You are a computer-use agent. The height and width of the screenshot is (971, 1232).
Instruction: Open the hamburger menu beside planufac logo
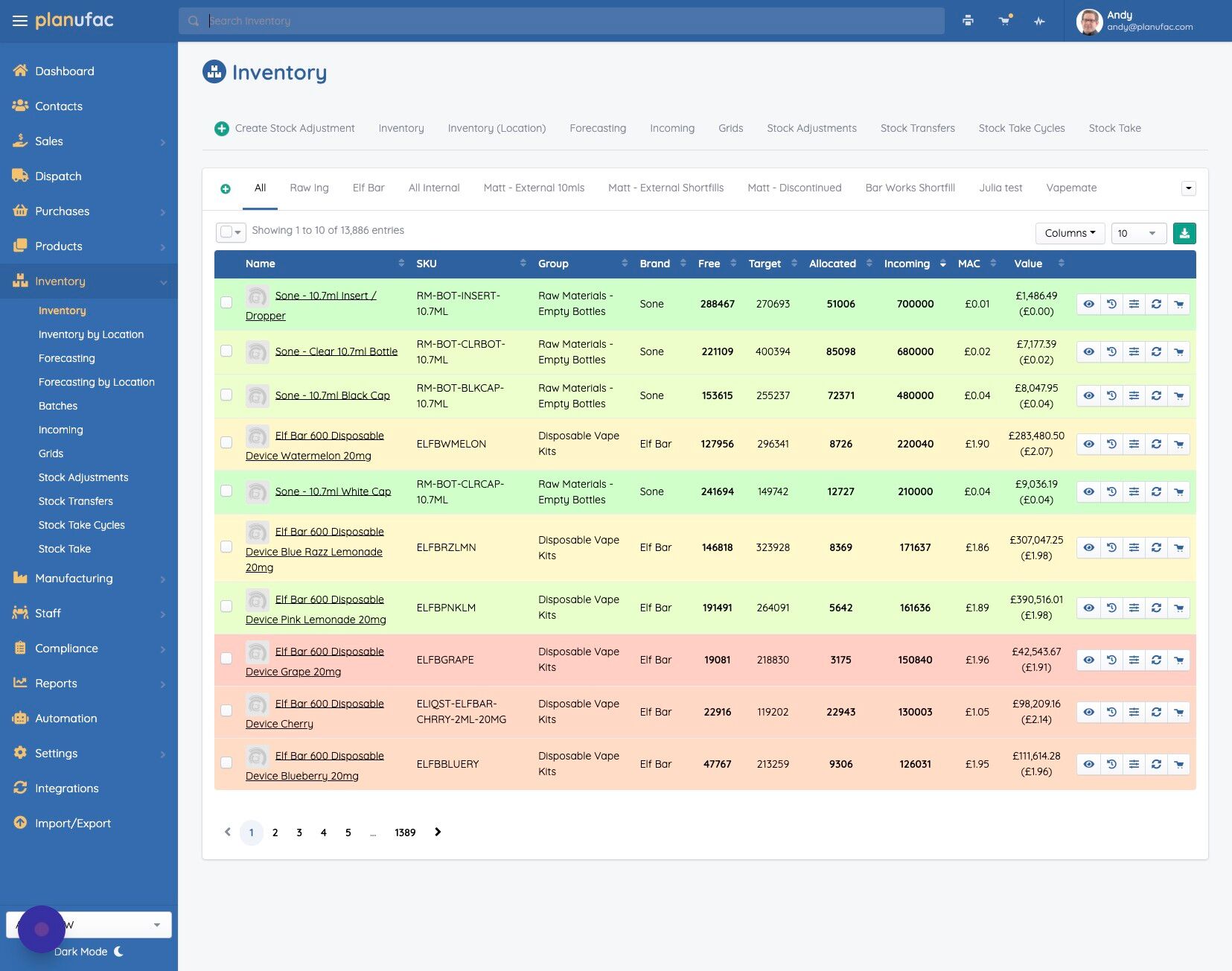(20, 21)
